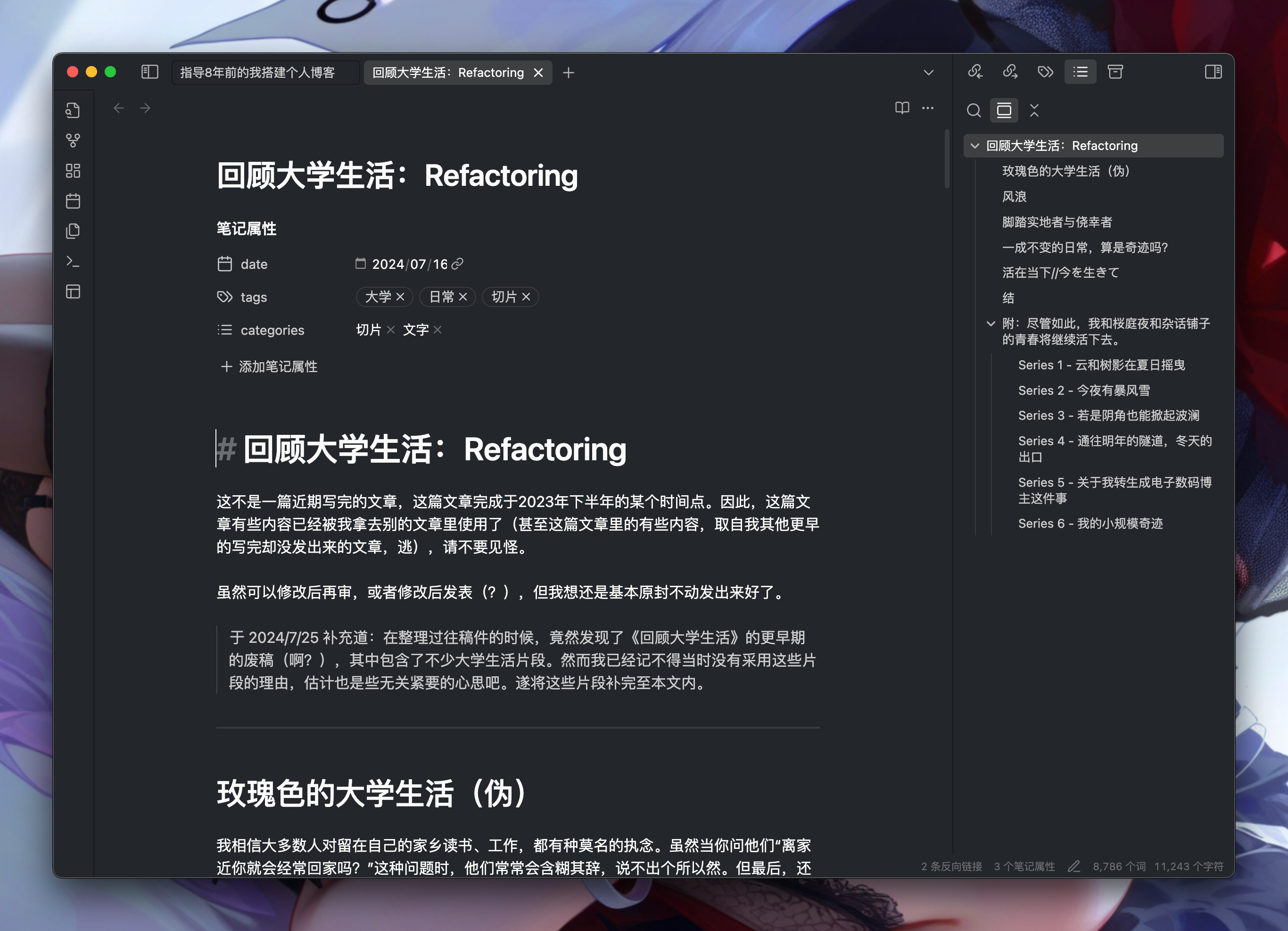Switch to reading view book icon
This screenshot has height=931, width=1288.
click(902, 108)
